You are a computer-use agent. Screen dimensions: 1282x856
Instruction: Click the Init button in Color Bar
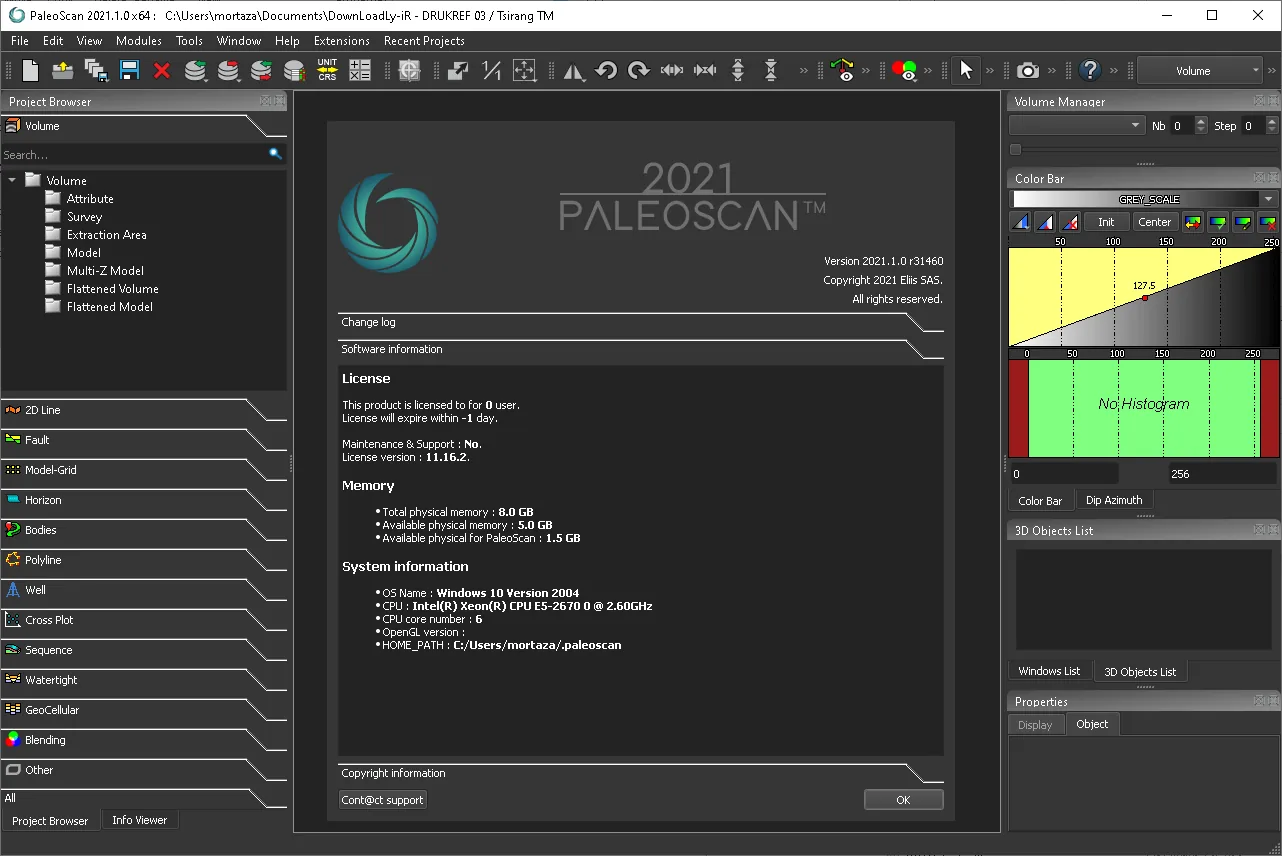(x=1106, y=222)
